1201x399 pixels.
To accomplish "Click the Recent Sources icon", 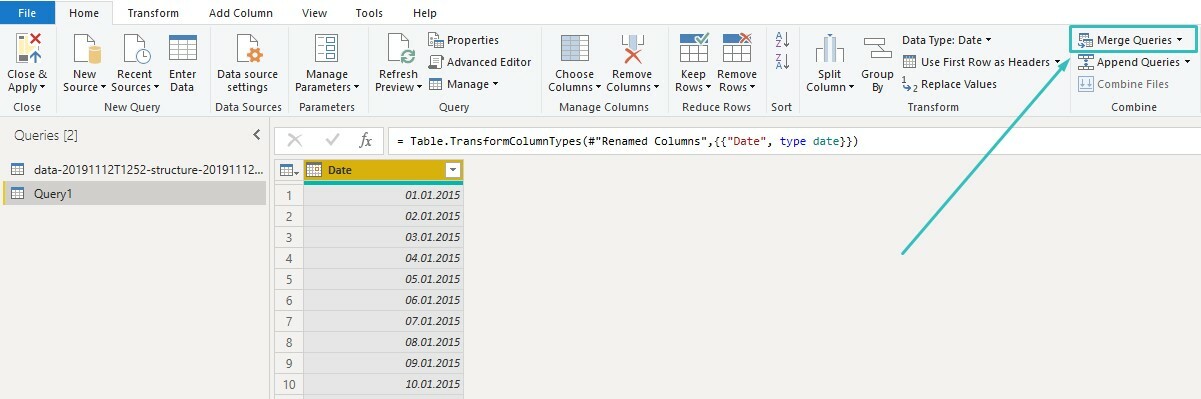I will click(x=134, y=48).
